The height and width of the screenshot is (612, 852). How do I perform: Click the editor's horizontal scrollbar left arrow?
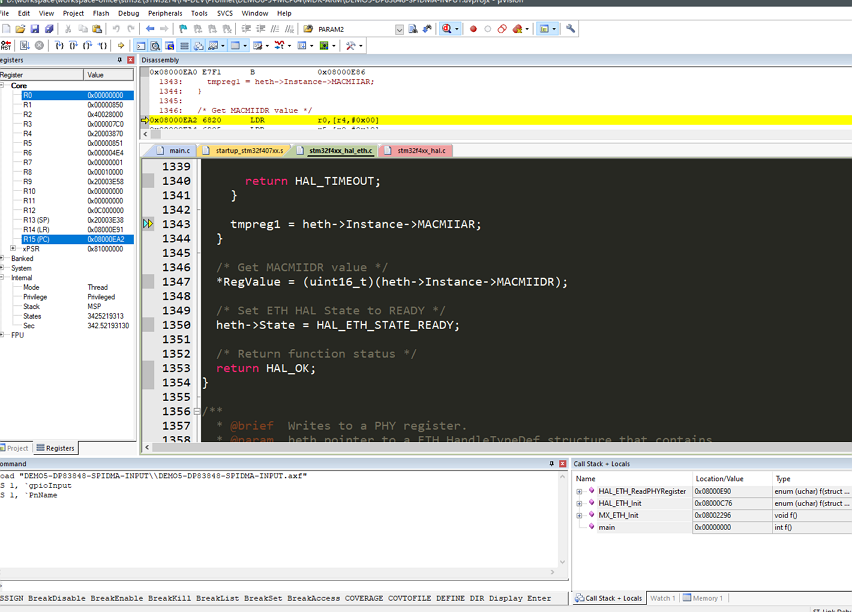point(147,447)
